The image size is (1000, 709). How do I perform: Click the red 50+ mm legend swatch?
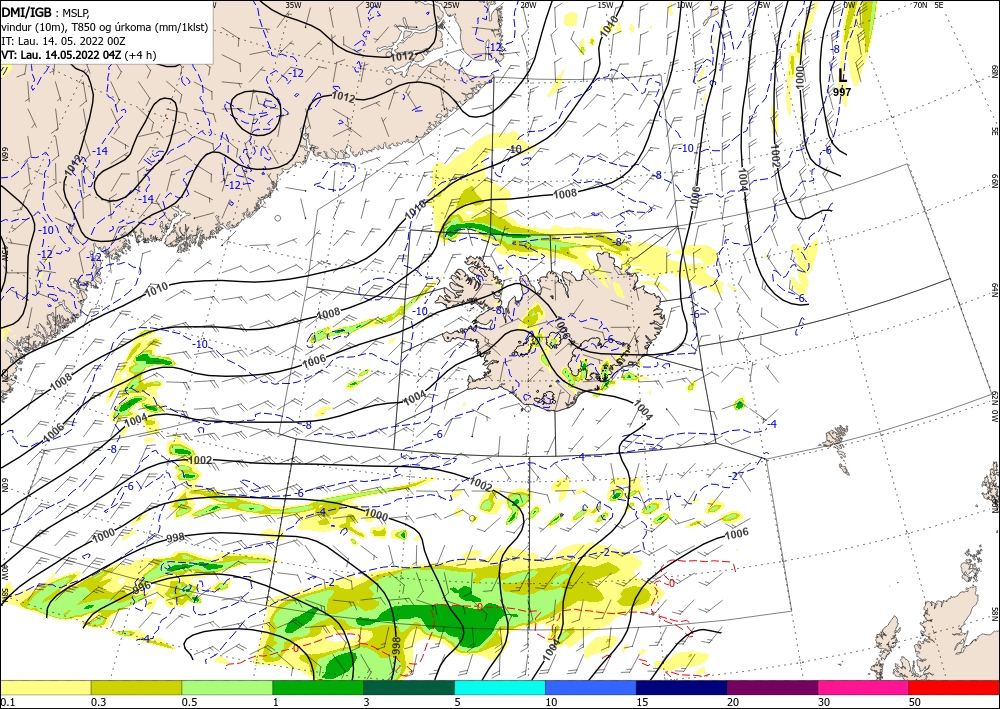[954, 687]
